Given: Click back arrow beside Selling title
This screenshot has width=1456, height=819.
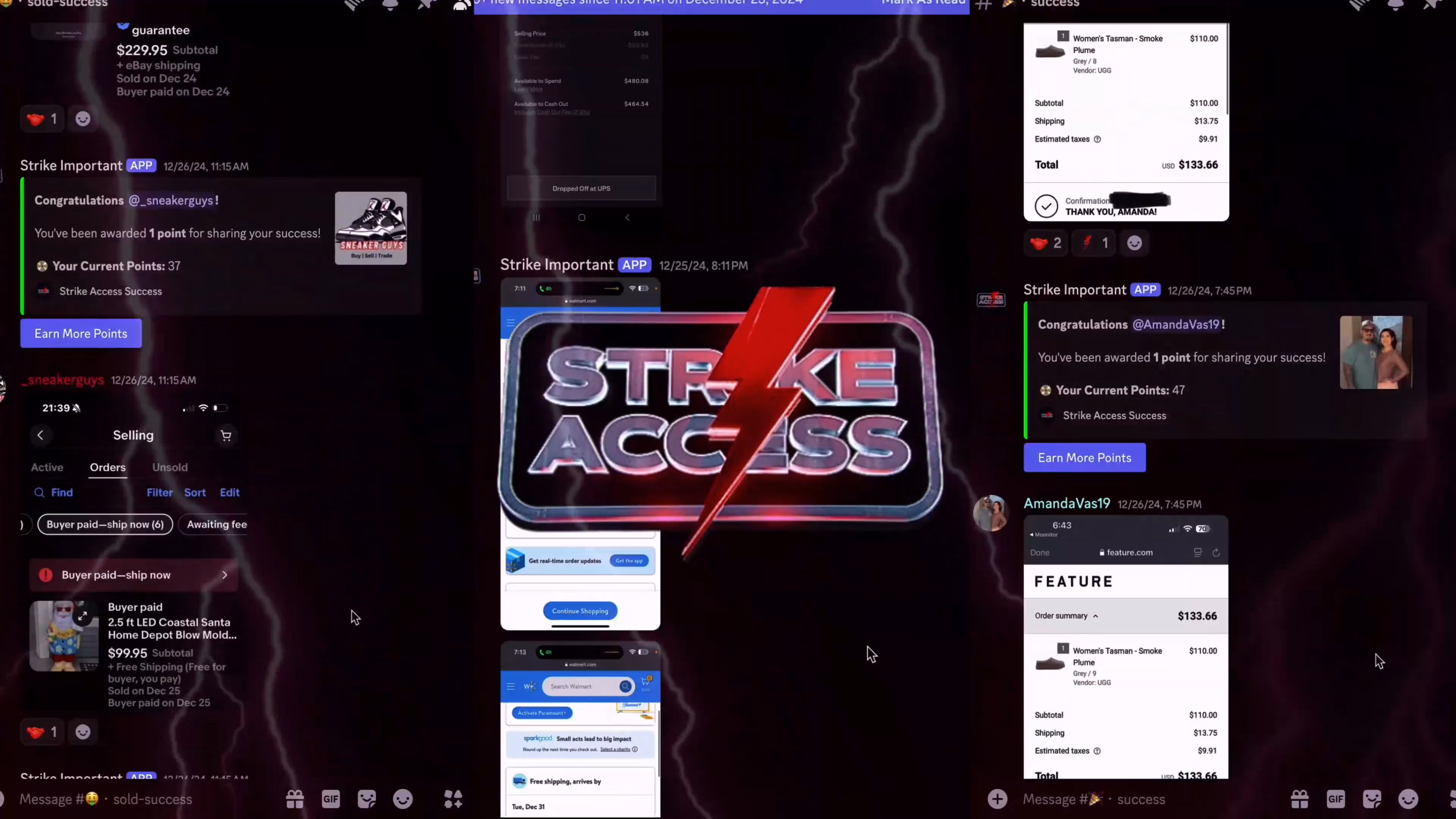Looking at the screenshot, I should (x=40, y=435).
